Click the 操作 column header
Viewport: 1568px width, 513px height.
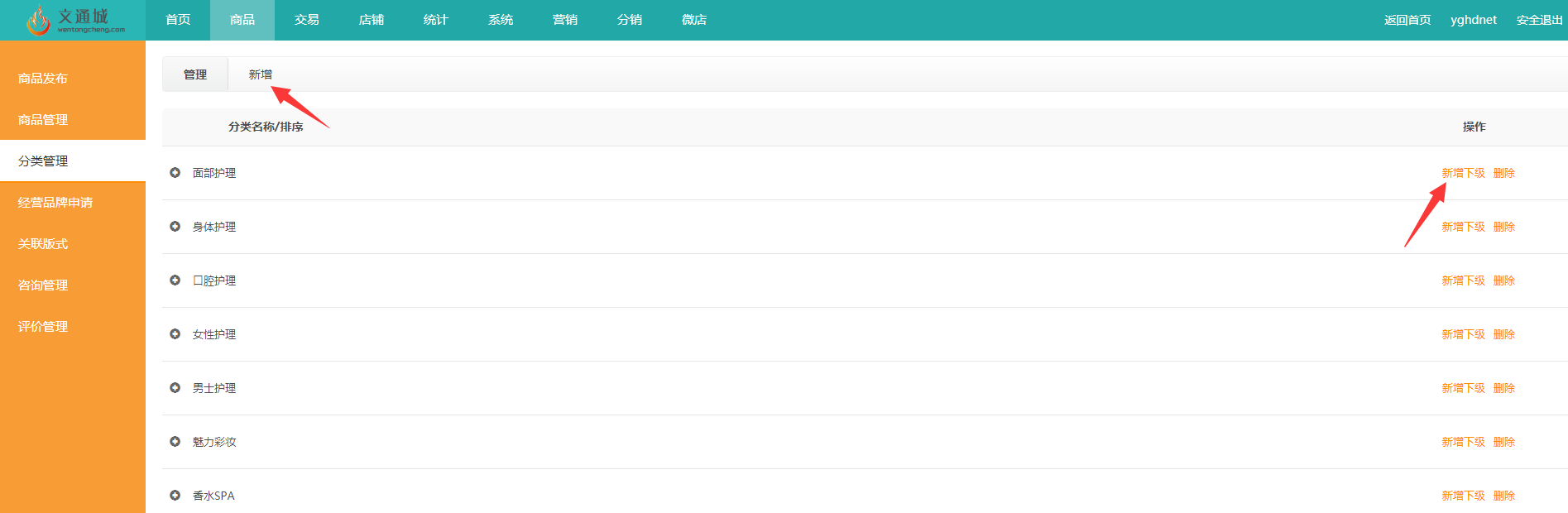1474,127
